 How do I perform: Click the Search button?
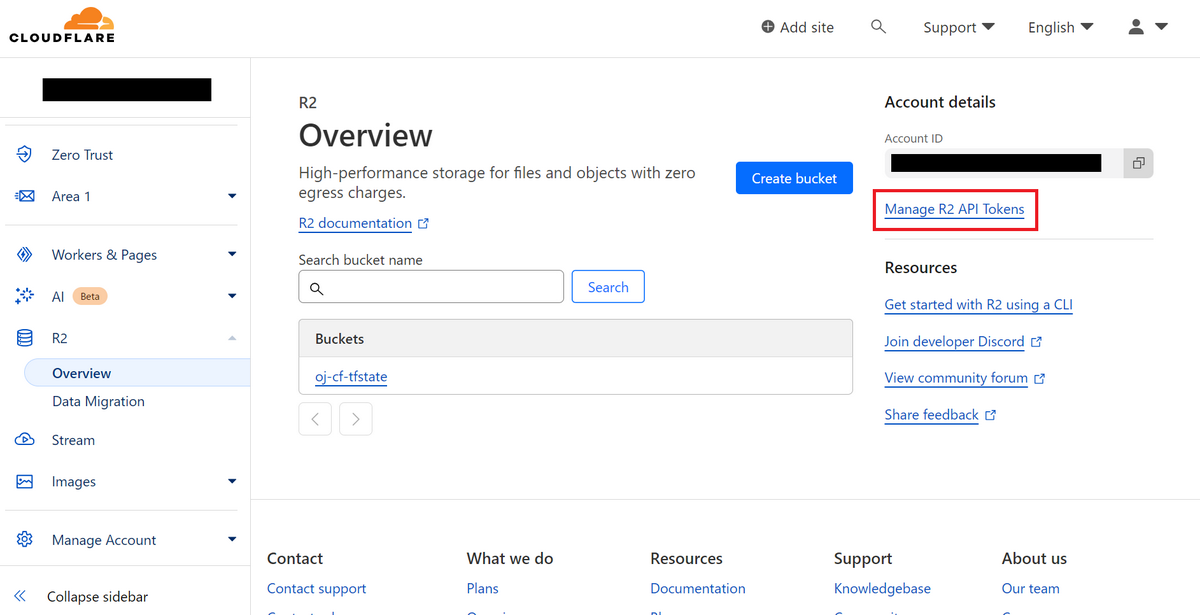[x=608, y=287]
